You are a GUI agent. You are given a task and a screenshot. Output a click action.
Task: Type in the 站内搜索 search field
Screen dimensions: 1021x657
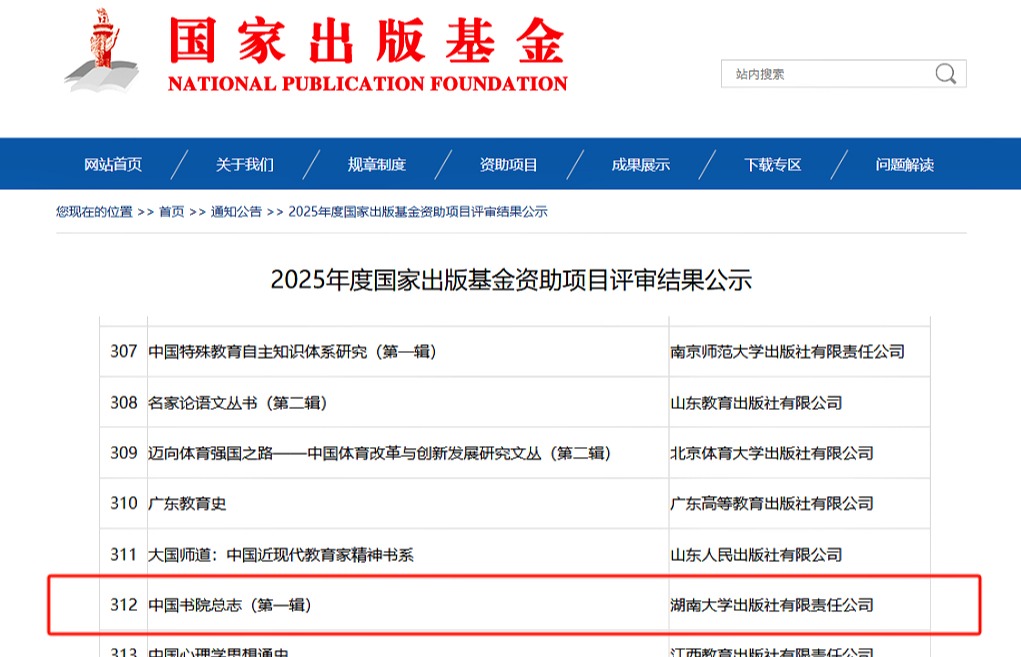[825, 74]
